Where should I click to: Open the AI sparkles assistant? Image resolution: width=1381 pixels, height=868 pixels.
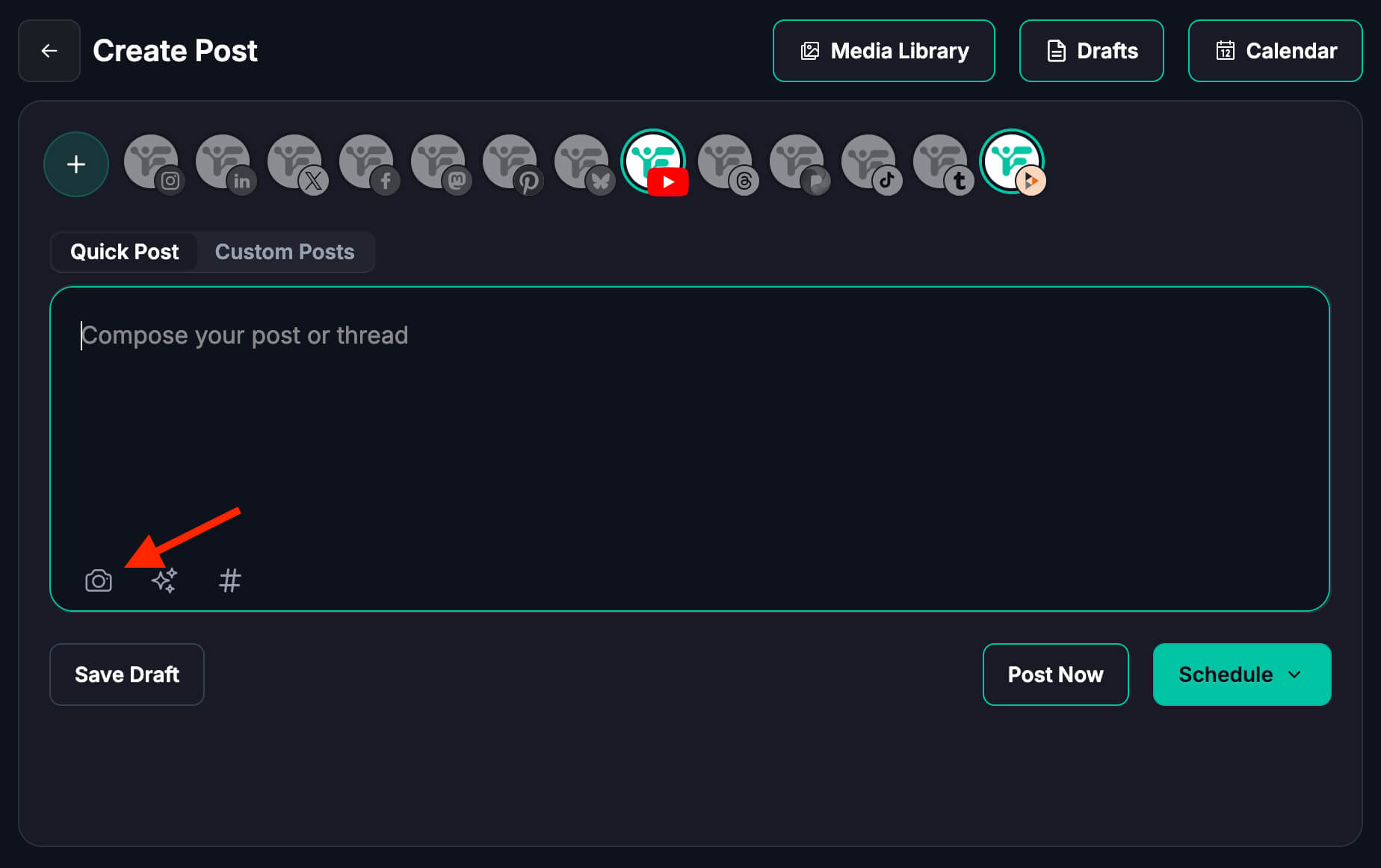(164, 580)
